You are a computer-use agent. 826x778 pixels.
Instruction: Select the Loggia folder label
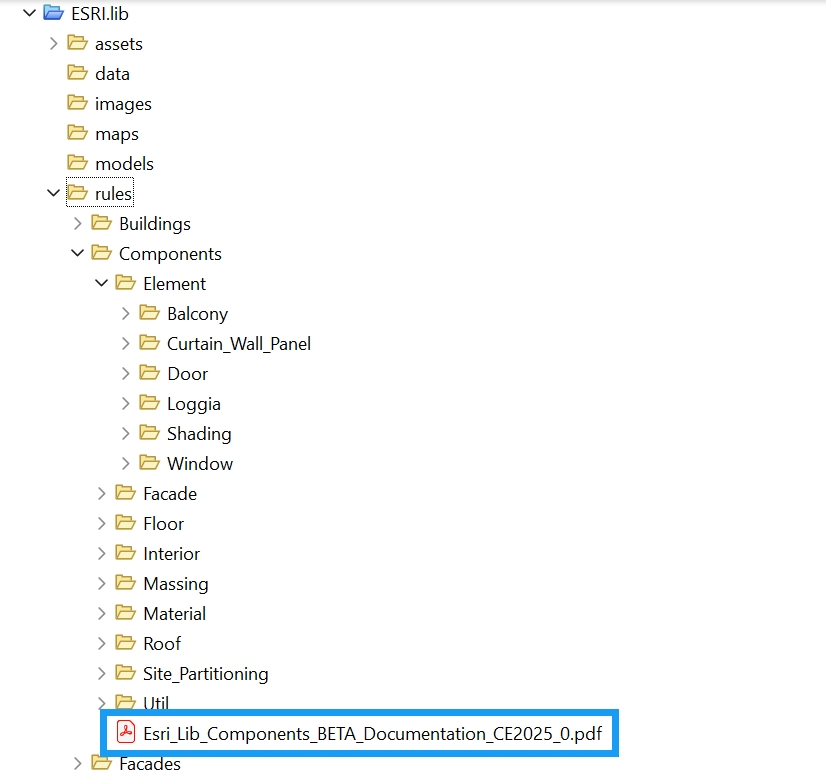click(x=194, y=404)
